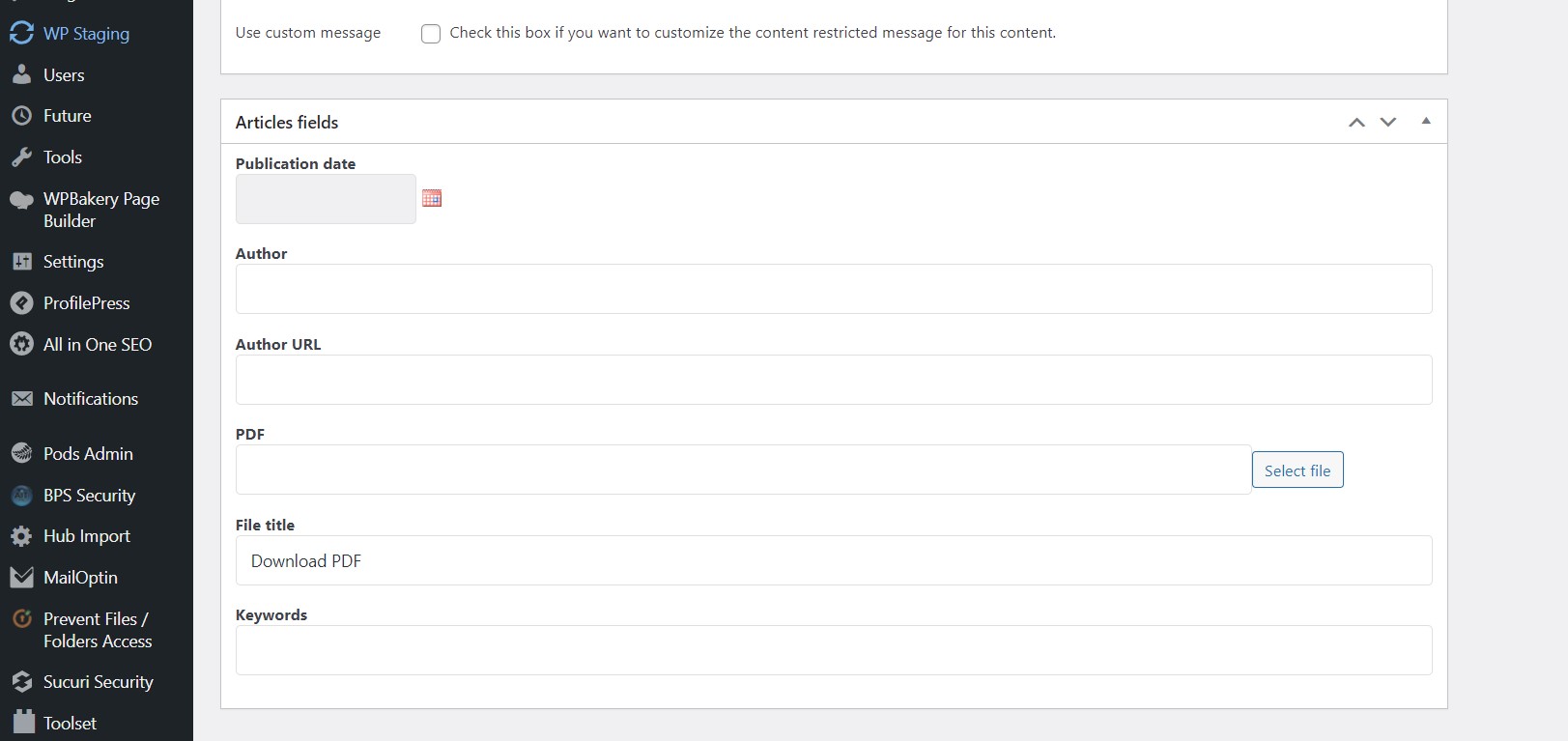Click the Select file button

pos(1297,470)
